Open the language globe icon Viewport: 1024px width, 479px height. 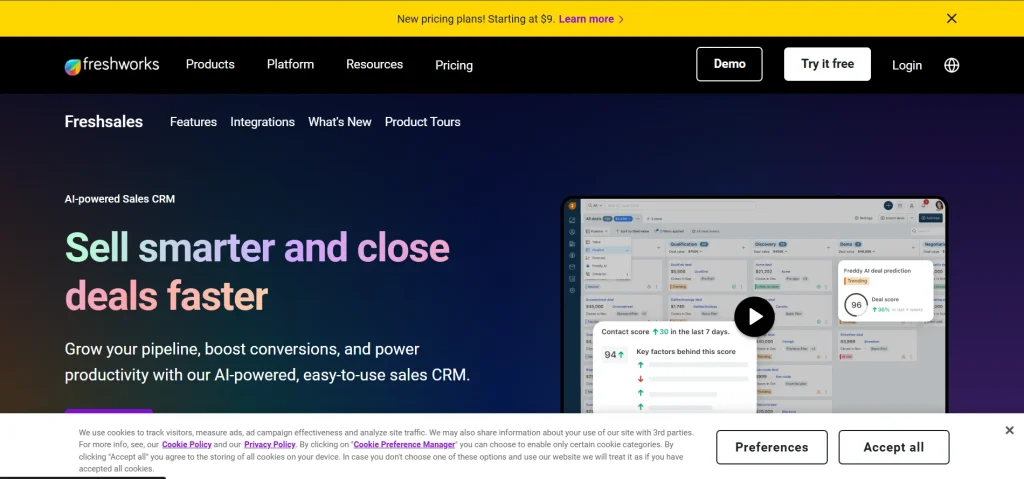click(x=951, y=65)
